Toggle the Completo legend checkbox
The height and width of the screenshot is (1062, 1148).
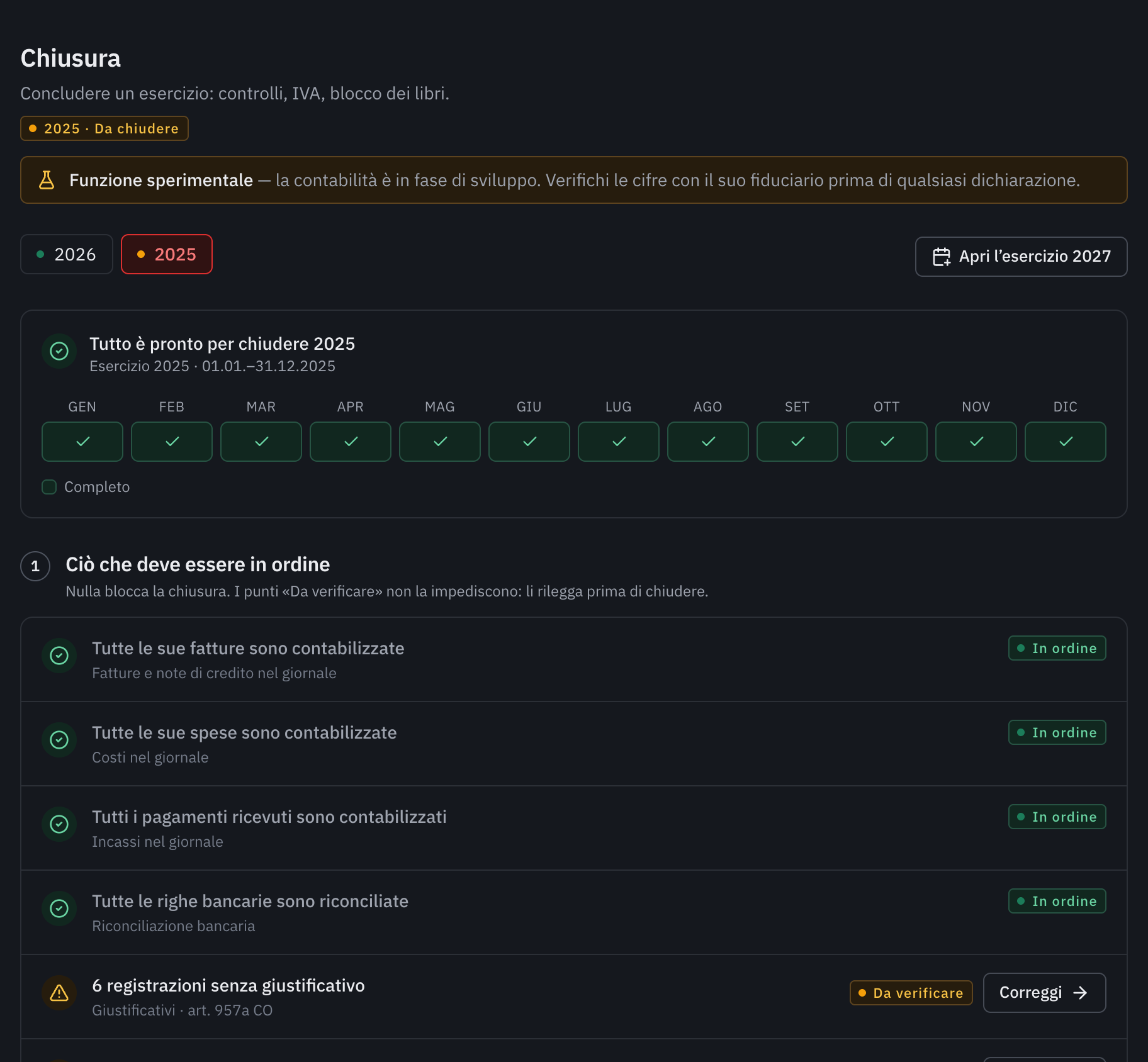pos(49,487)
